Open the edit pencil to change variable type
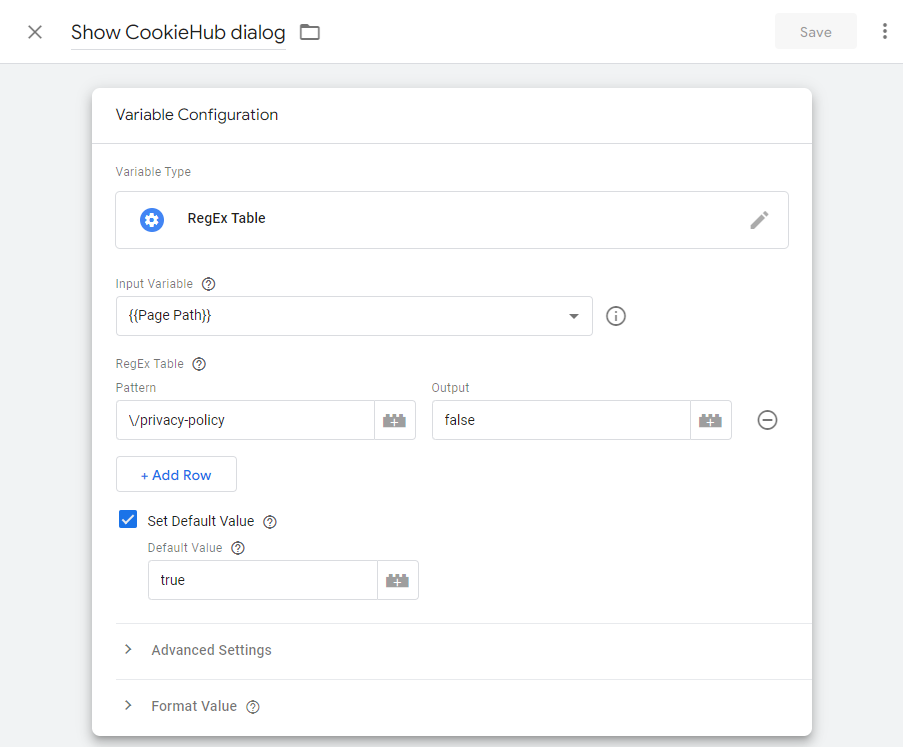903x747 pixels. click(x=759, y=219)
